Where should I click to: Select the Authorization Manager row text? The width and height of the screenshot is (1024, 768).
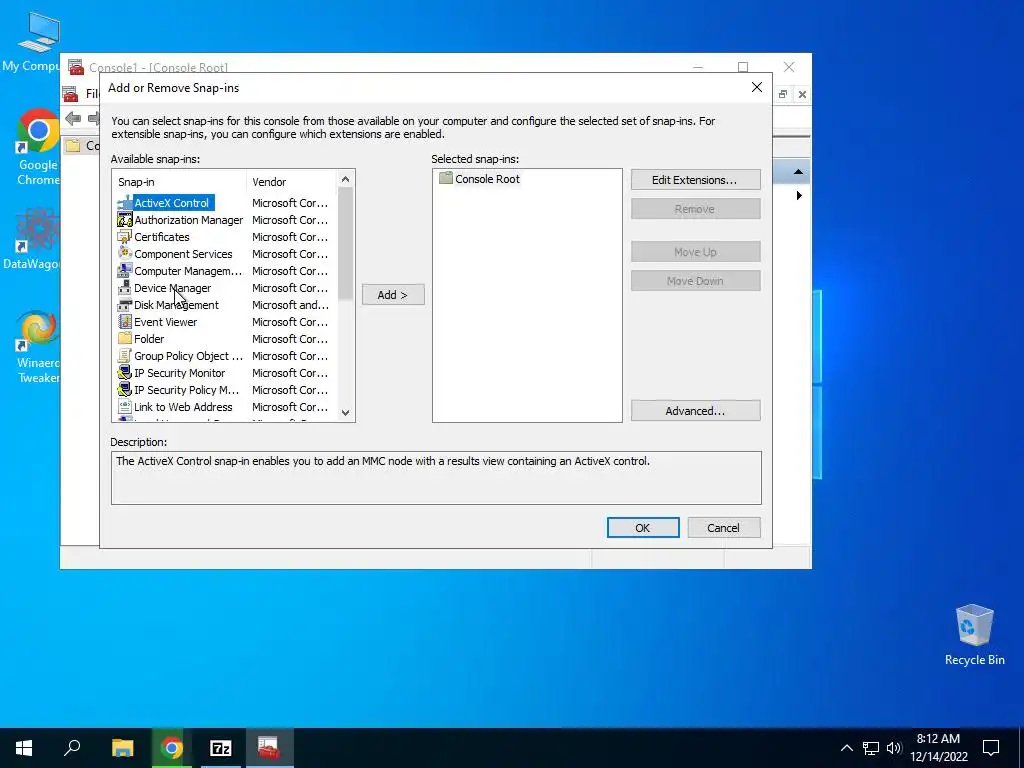point(188,220)
